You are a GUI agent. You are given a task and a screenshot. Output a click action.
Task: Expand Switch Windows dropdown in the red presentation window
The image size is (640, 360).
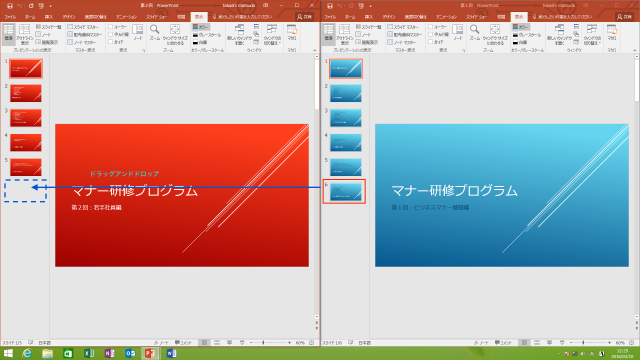coord(272,34)
